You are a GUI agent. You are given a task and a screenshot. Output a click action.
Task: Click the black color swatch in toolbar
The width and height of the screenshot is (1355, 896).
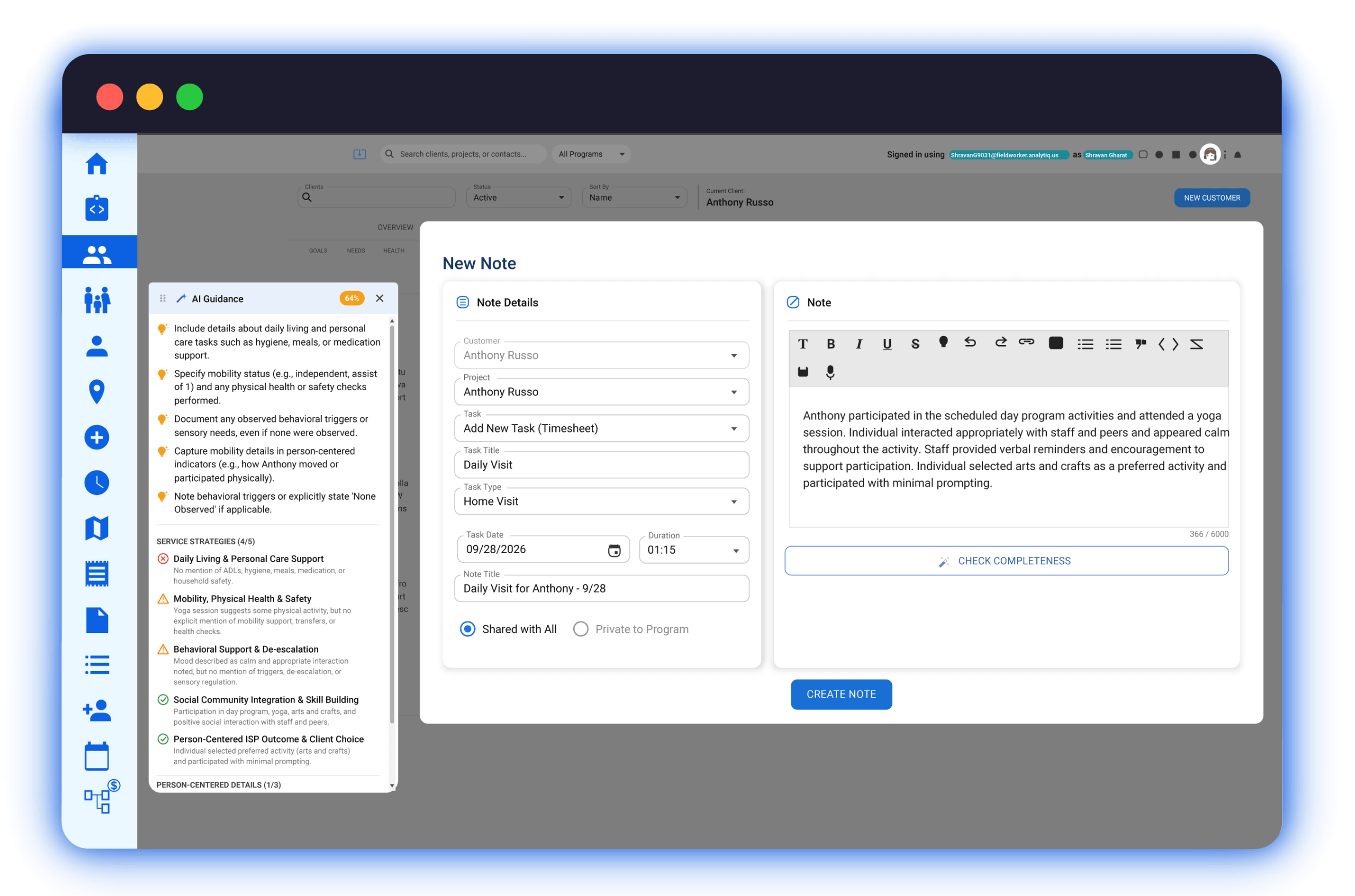click(x=1055, y=343)
